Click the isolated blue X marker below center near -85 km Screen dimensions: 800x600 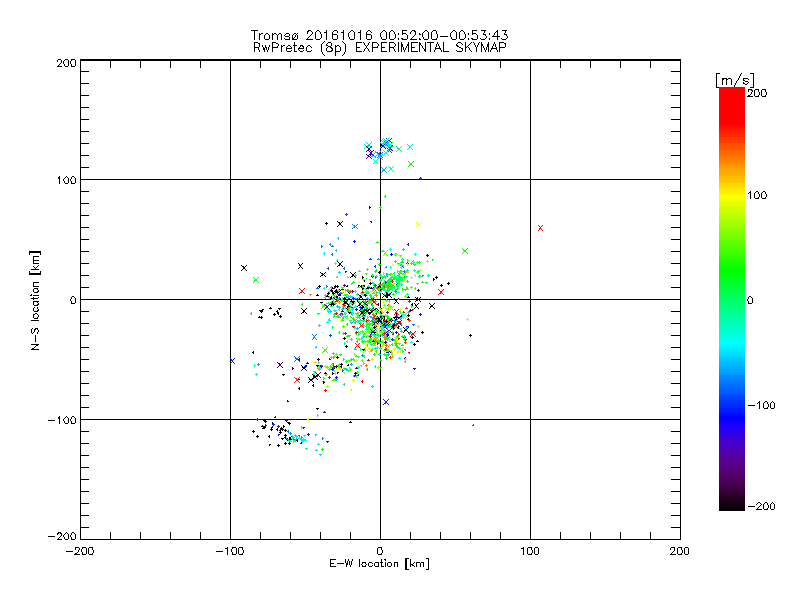coord(386,402)
